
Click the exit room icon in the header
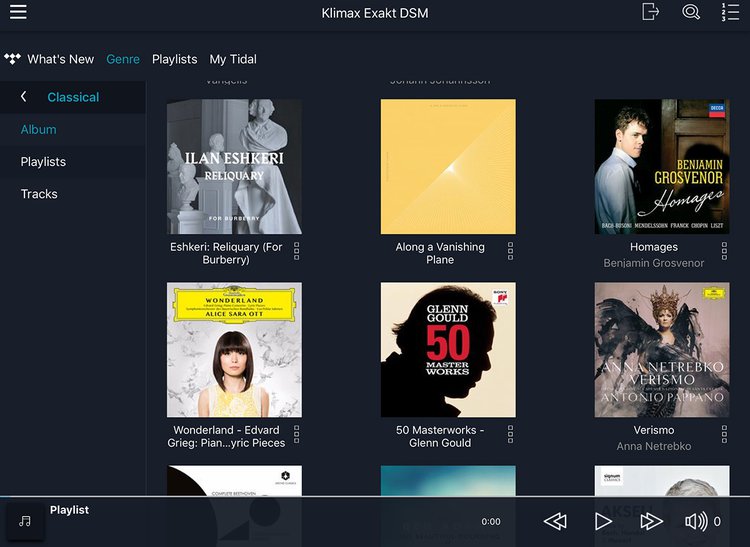[650, 12]
